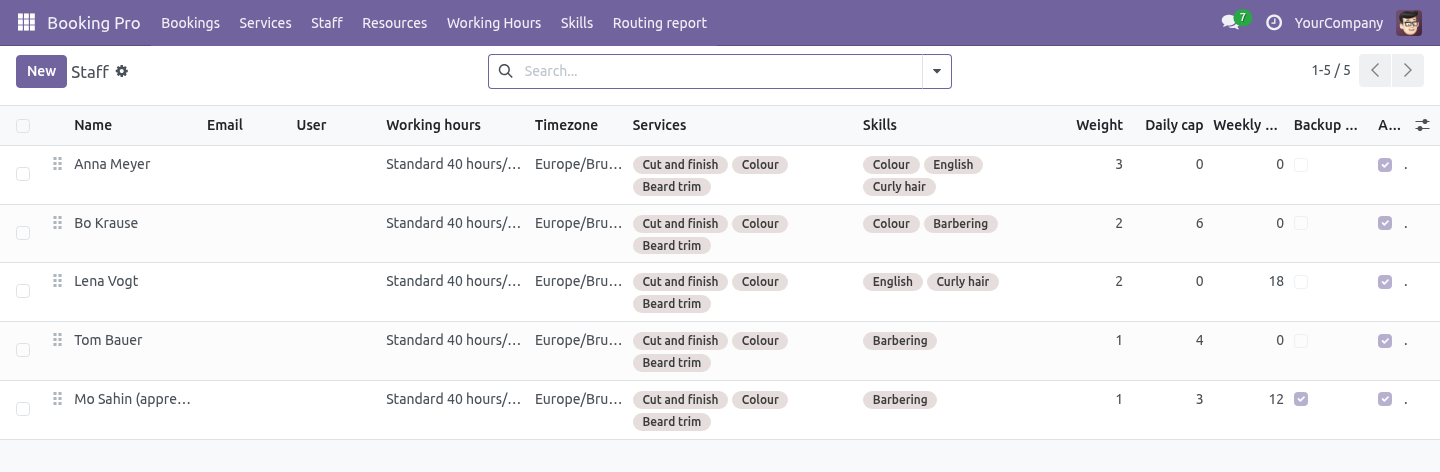Open the Bookings menu
Image resolution: width=1440 pixels, height=472 pixels.
tap(190, 22)
